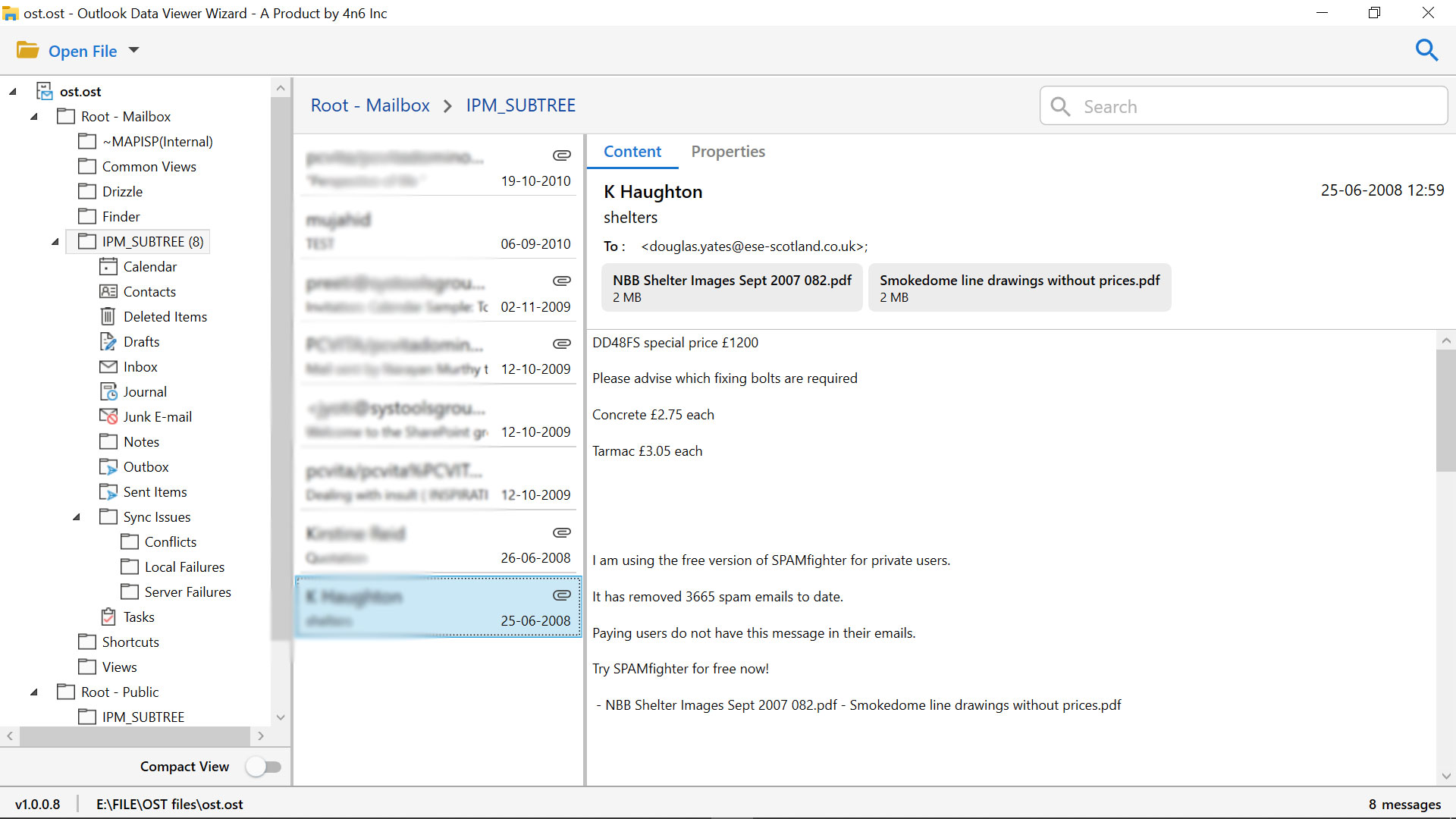Select the Sent Items folder in sidebar
The image size is (1456, 819).
[x=154, y=491]
